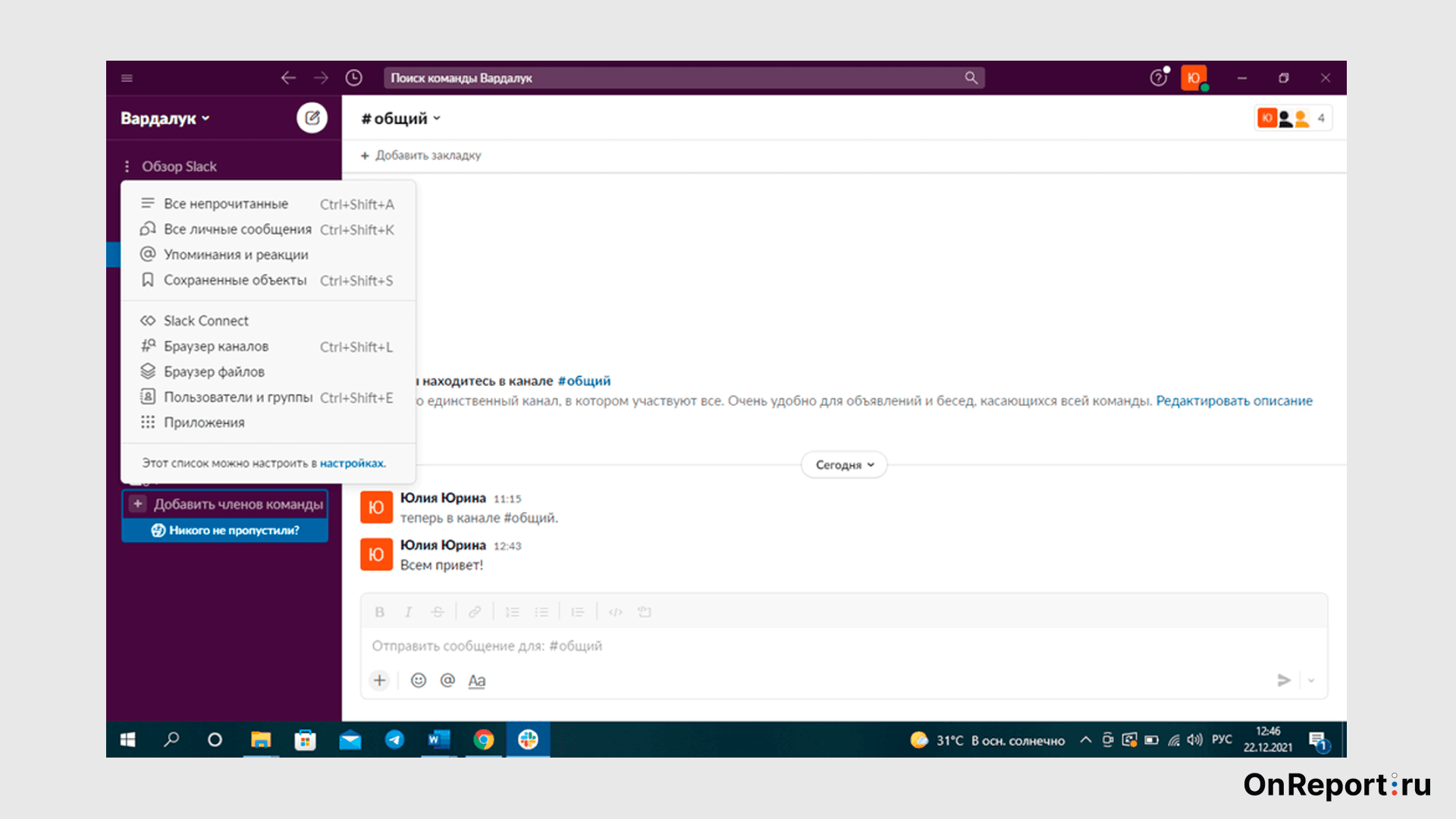Select Все непрочитанные

pos(268,204)
